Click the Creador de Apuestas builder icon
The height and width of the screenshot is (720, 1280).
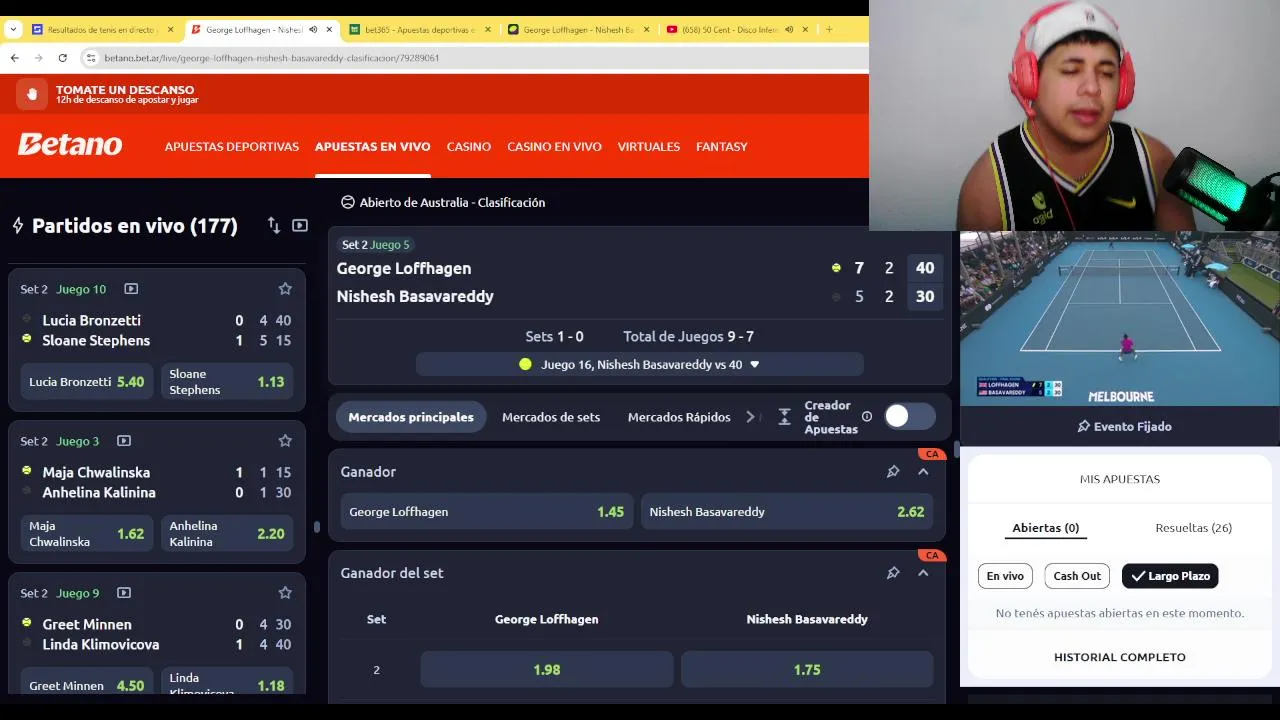tap(785, 417)
